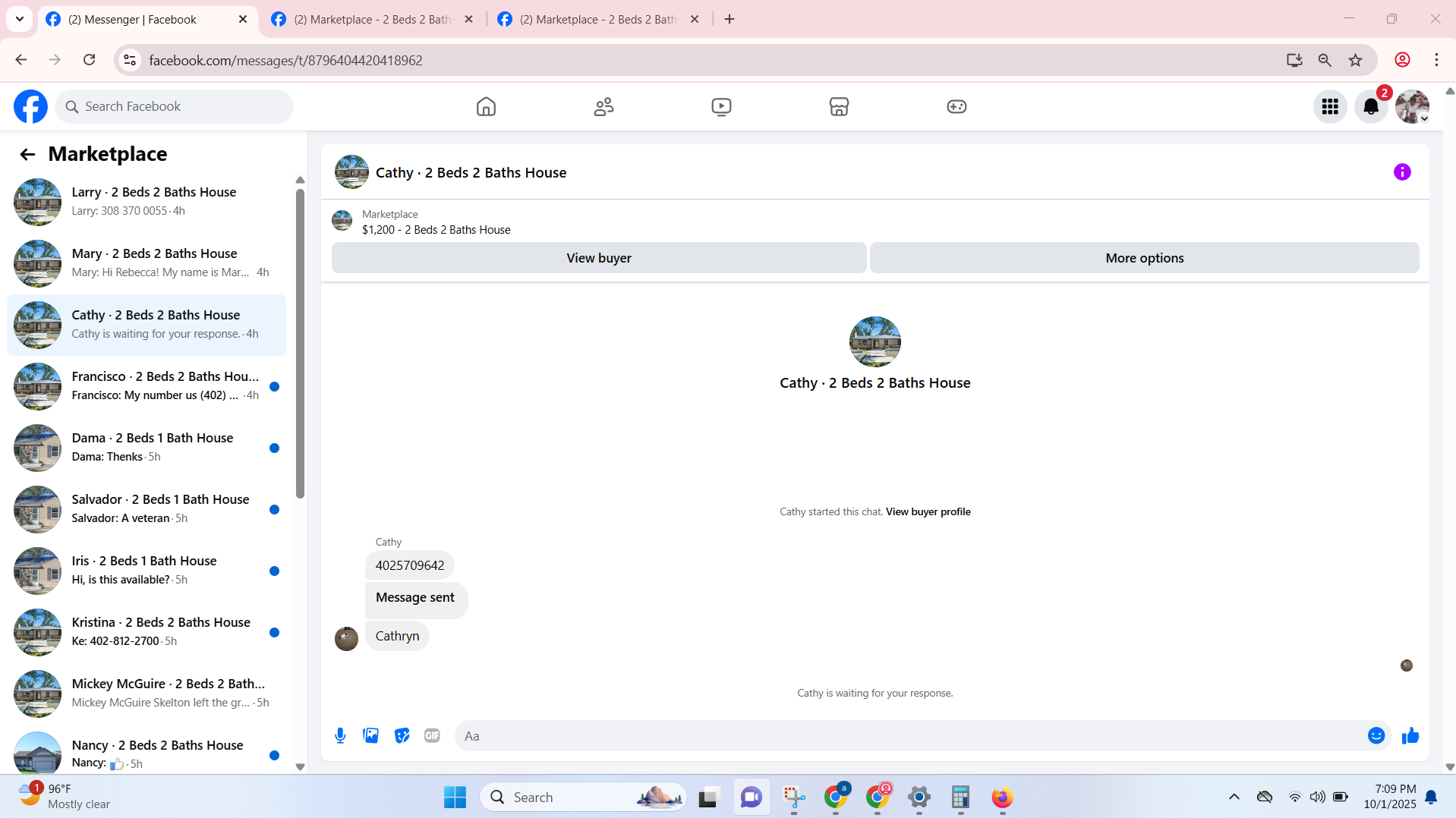
Task: Open the Calculator icon on the taskbar
Action: pos(960,797)
